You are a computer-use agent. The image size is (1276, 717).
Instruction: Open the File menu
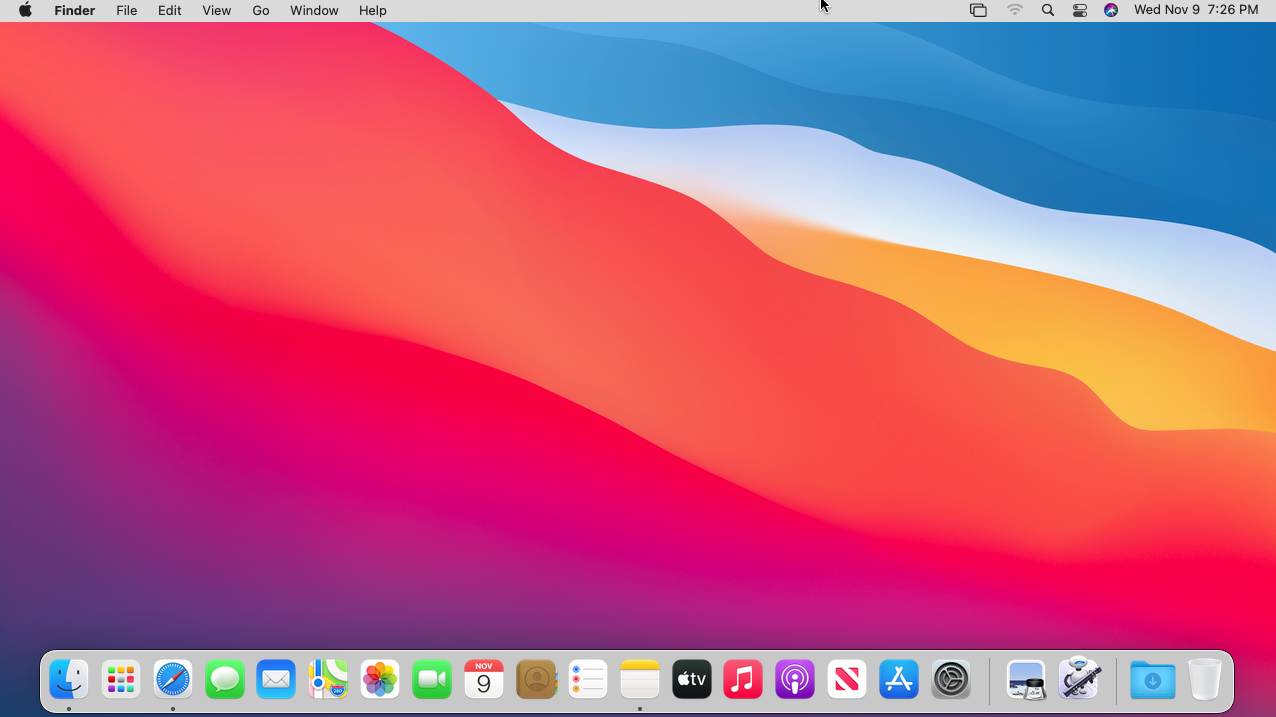pos(127,10)
